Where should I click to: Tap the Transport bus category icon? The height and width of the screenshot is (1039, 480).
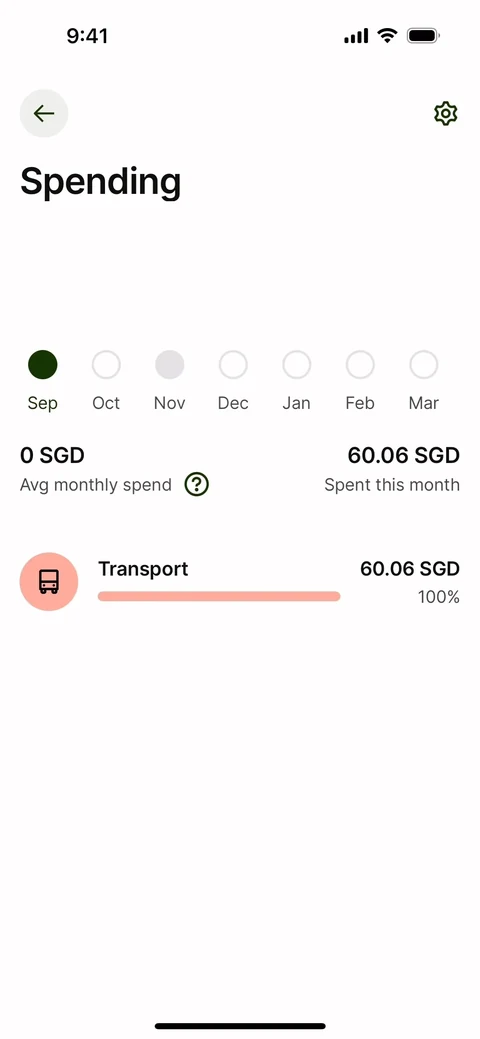pyautogui.click(x=49, y=582)
